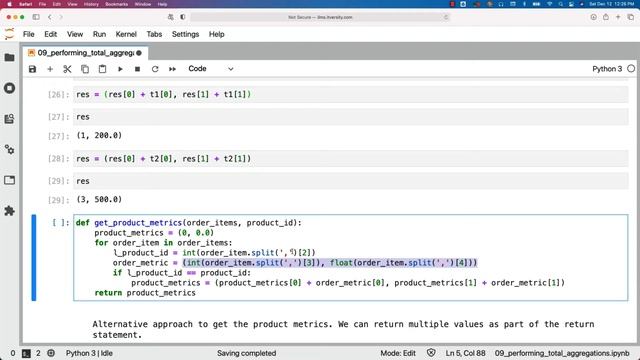The width and height of the screenshot is (640, 360).
Task: Click the blue collapse bar of active cell
Action: click(34, 258)
